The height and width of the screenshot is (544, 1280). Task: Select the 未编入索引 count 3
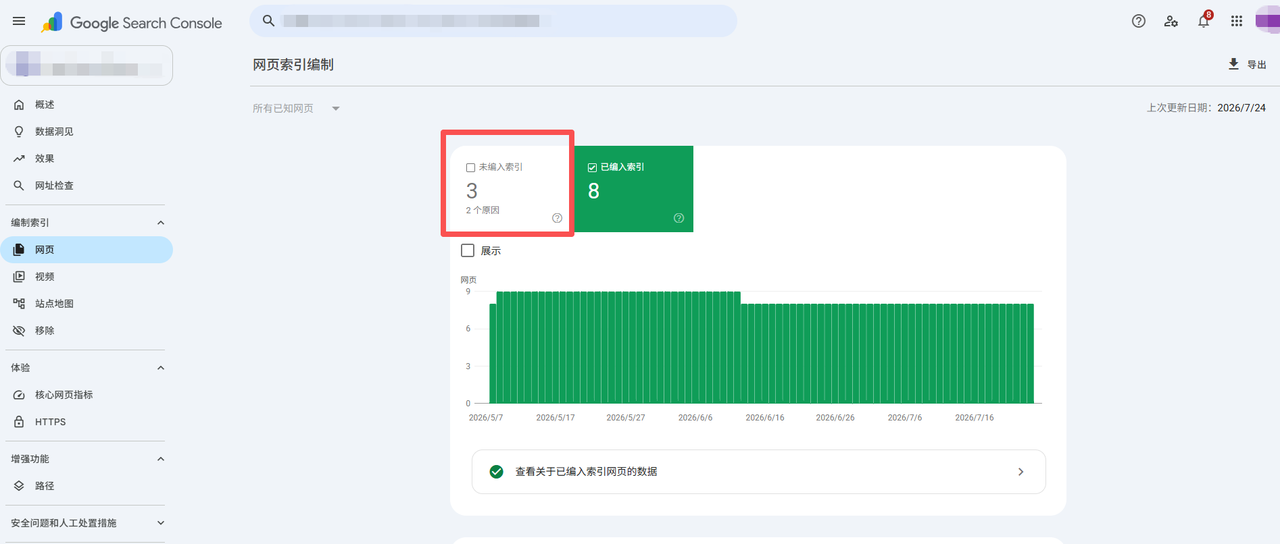(472, 191)
